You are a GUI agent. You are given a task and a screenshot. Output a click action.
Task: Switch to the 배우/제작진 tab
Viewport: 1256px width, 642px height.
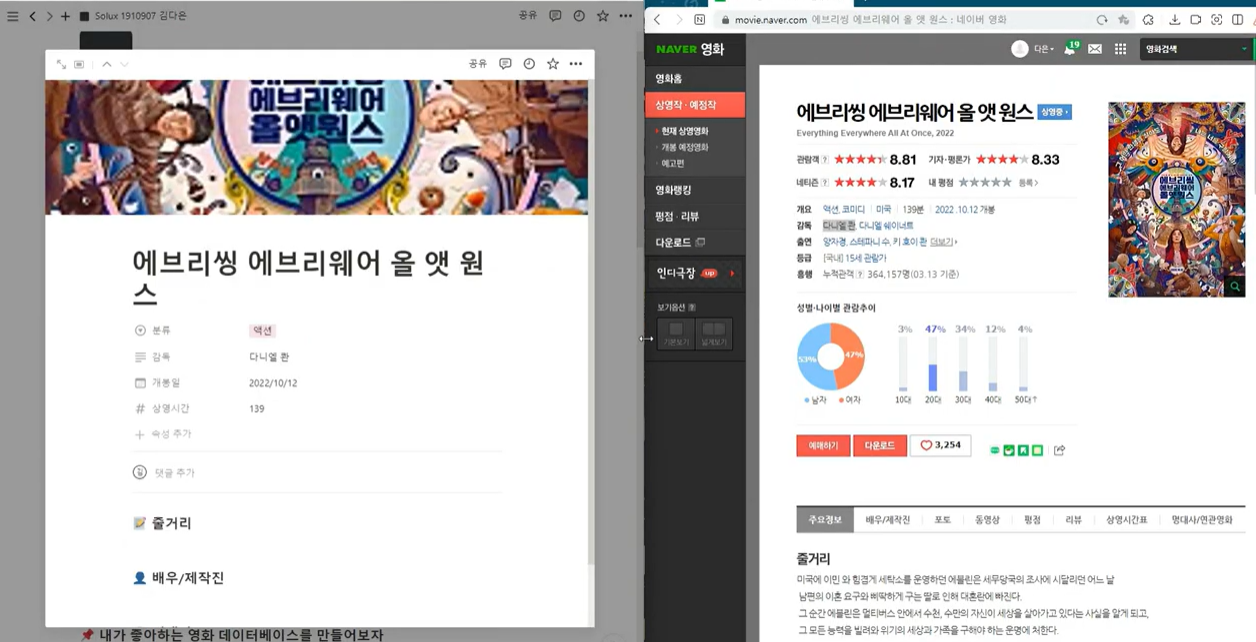pyautogui.click(x=888, y=520)
